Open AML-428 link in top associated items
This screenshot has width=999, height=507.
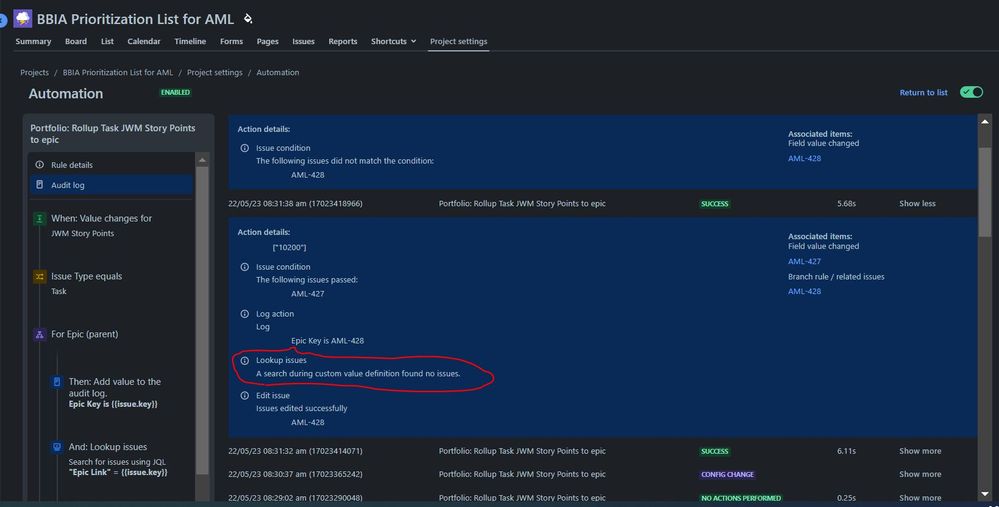pyautogui.click(x=804, y=159)
